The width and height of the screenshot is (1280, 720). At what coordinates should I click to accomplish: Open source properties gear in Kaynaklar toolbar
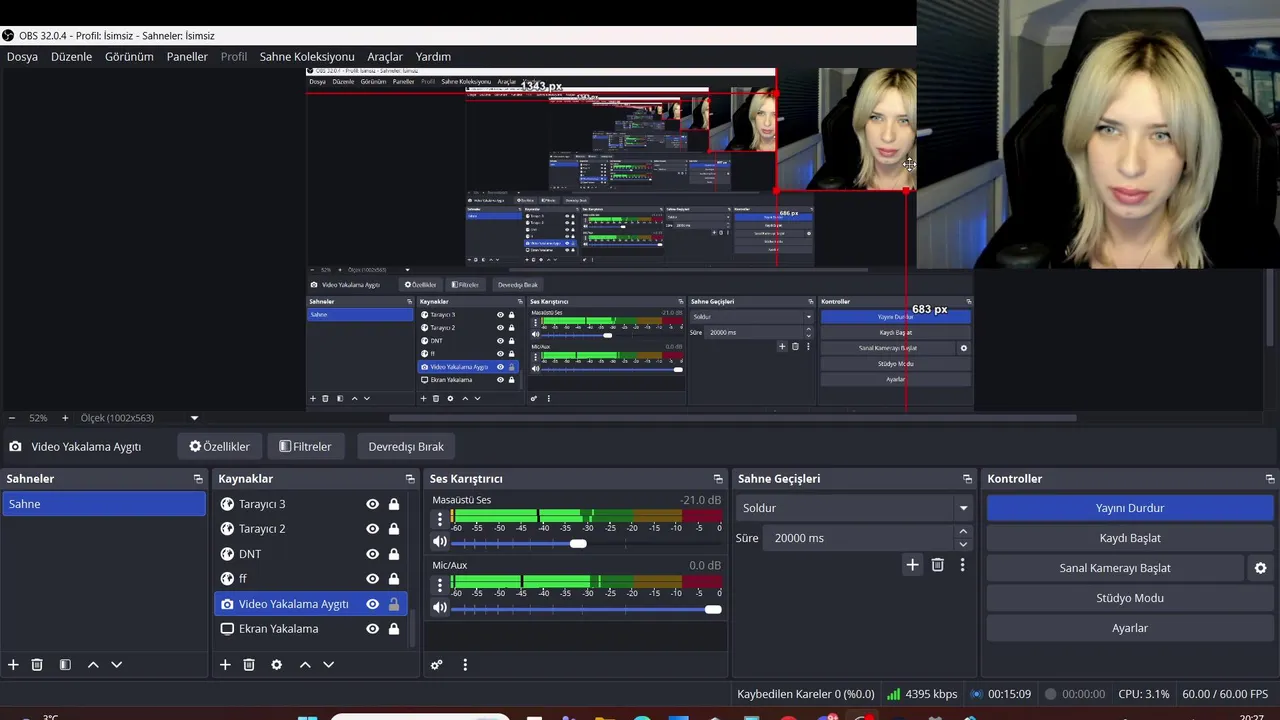coord(277,664)
